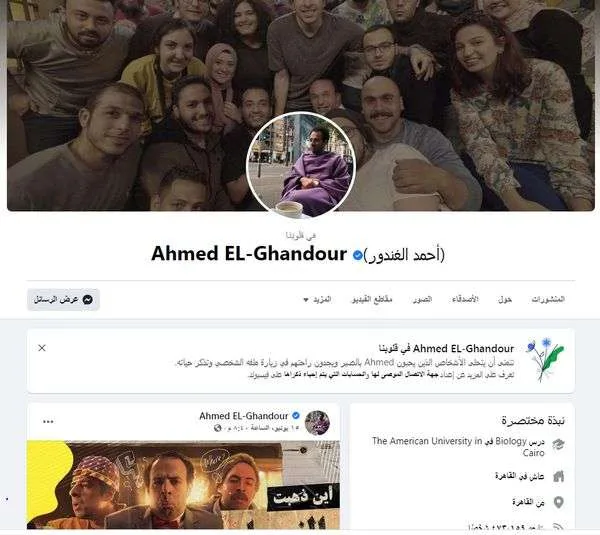Open messages with عرض الرسائل button
This screenshot has height=535, width=600.
tap(64, 299)
